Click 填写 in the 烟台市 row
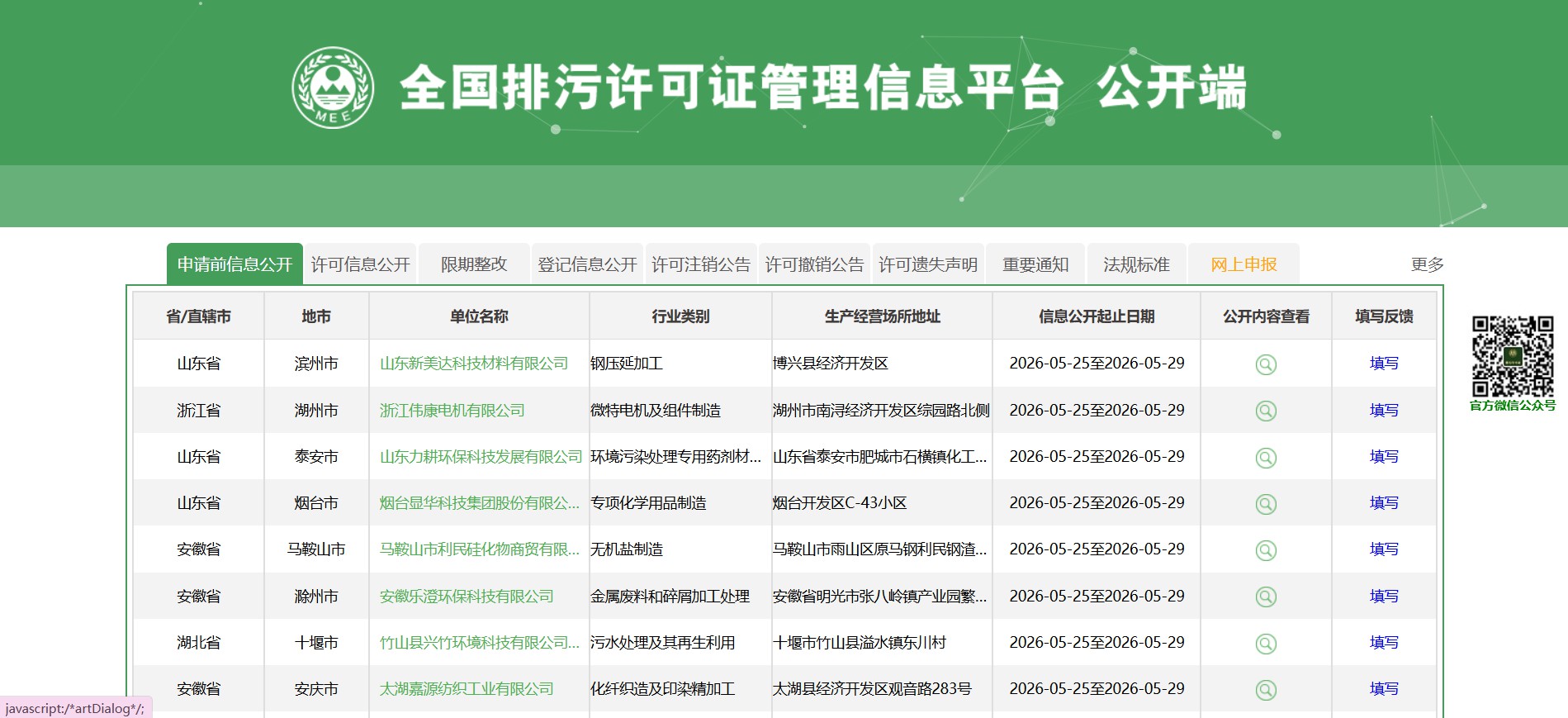Screen dimensions: 1568x718 tap(1384, 503)
